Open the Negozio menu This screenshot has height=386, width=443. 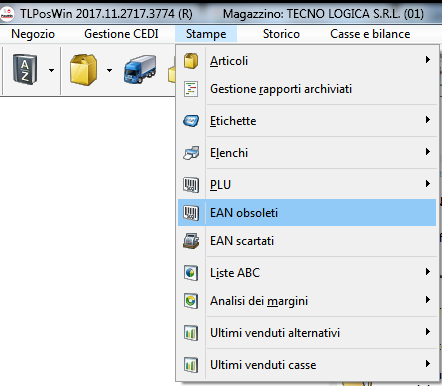click(33, 34)
